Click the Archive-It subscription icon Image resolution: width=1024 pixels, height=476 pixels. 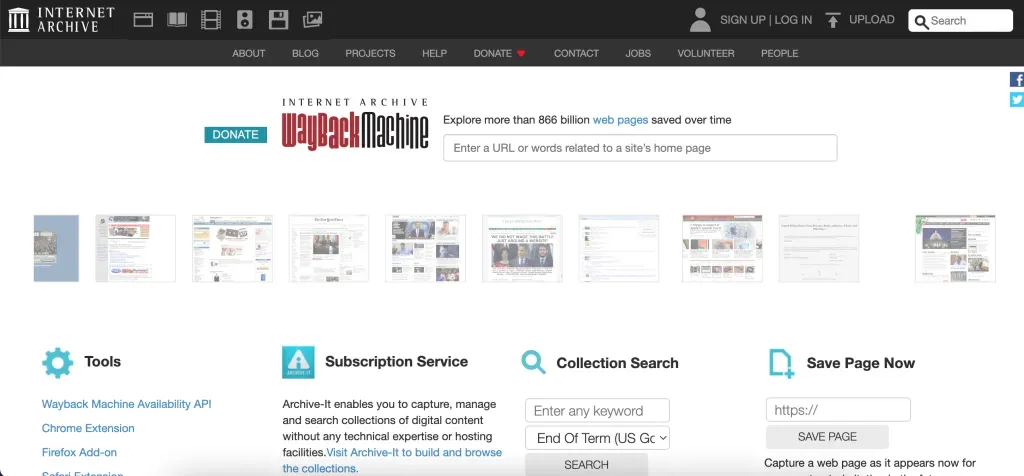pyautogui.click(x=298, y=362)
